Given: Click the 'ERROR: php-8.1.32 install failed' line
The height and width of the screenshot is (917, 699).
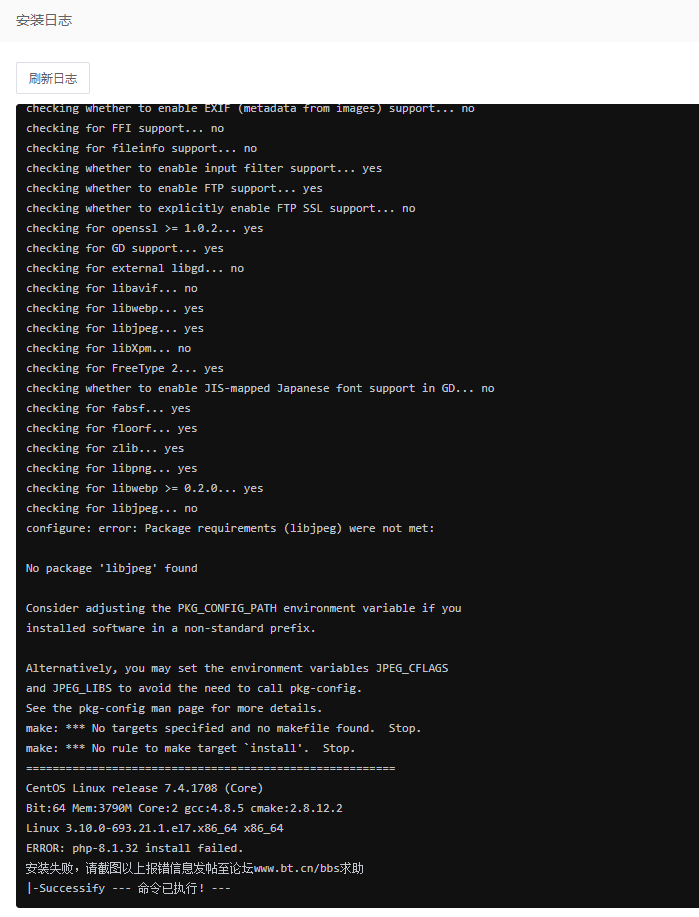Looking at the screenshot, I should [135, 848].
